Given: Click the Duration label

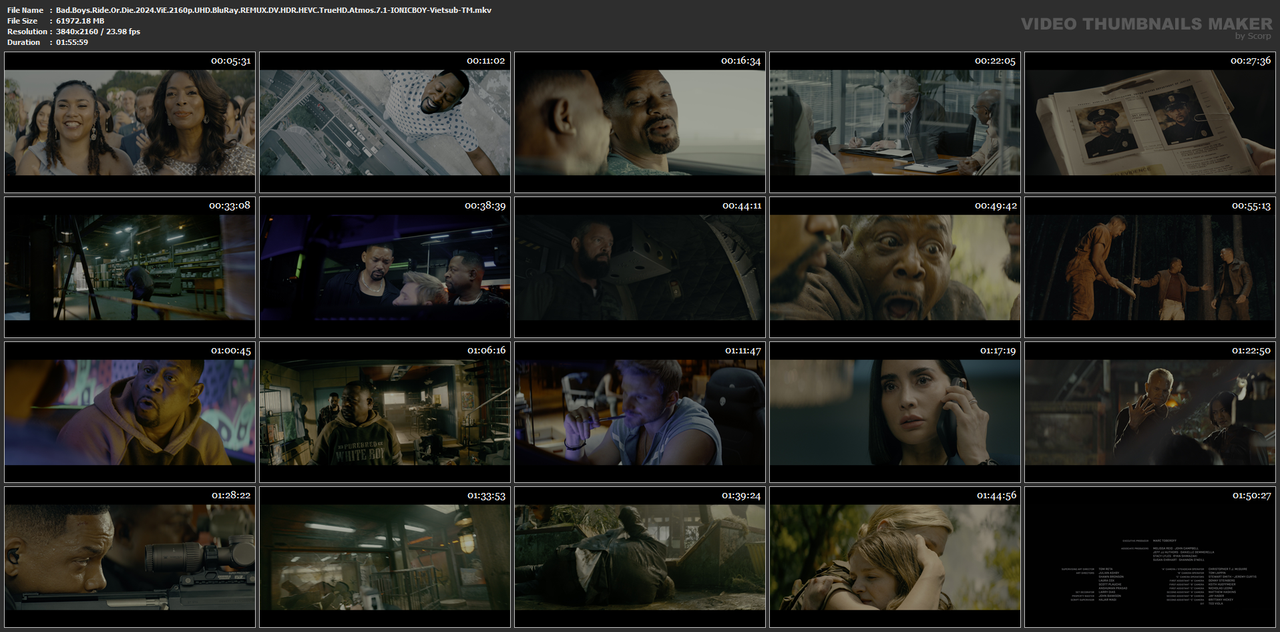Looking at the screenshot, I should (23, 42).
